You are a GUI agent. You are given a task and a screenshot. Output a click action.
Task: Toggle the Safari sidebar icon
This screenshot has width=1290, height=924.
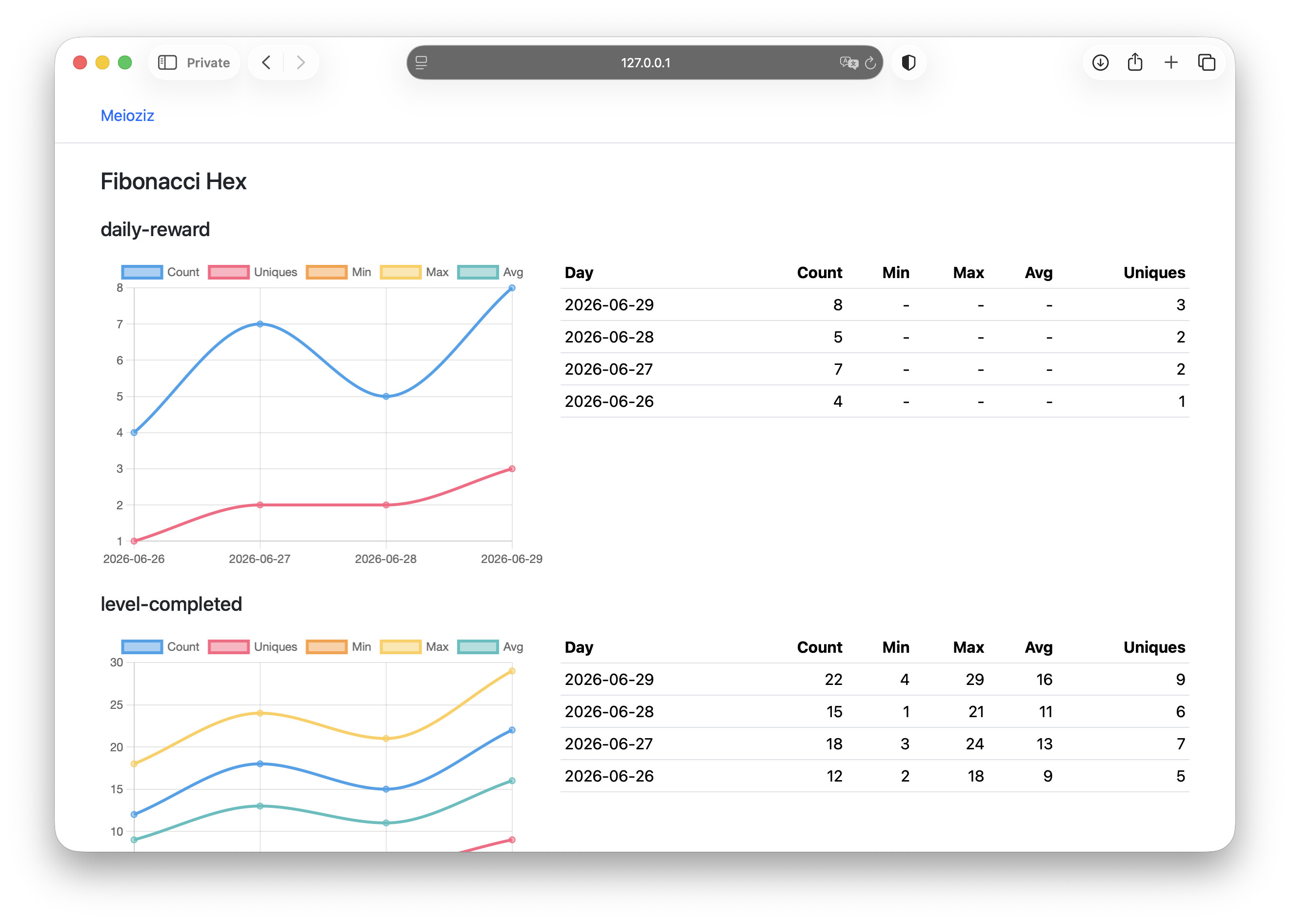167,62
